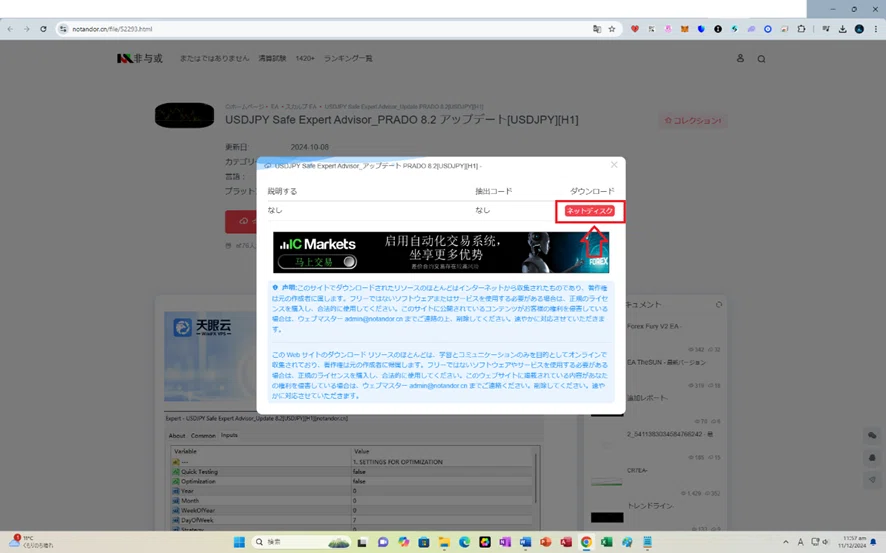The height and width of the screenshot is (553, 886).
Task: Close the download dialog with X
Action: click(614, 165)
